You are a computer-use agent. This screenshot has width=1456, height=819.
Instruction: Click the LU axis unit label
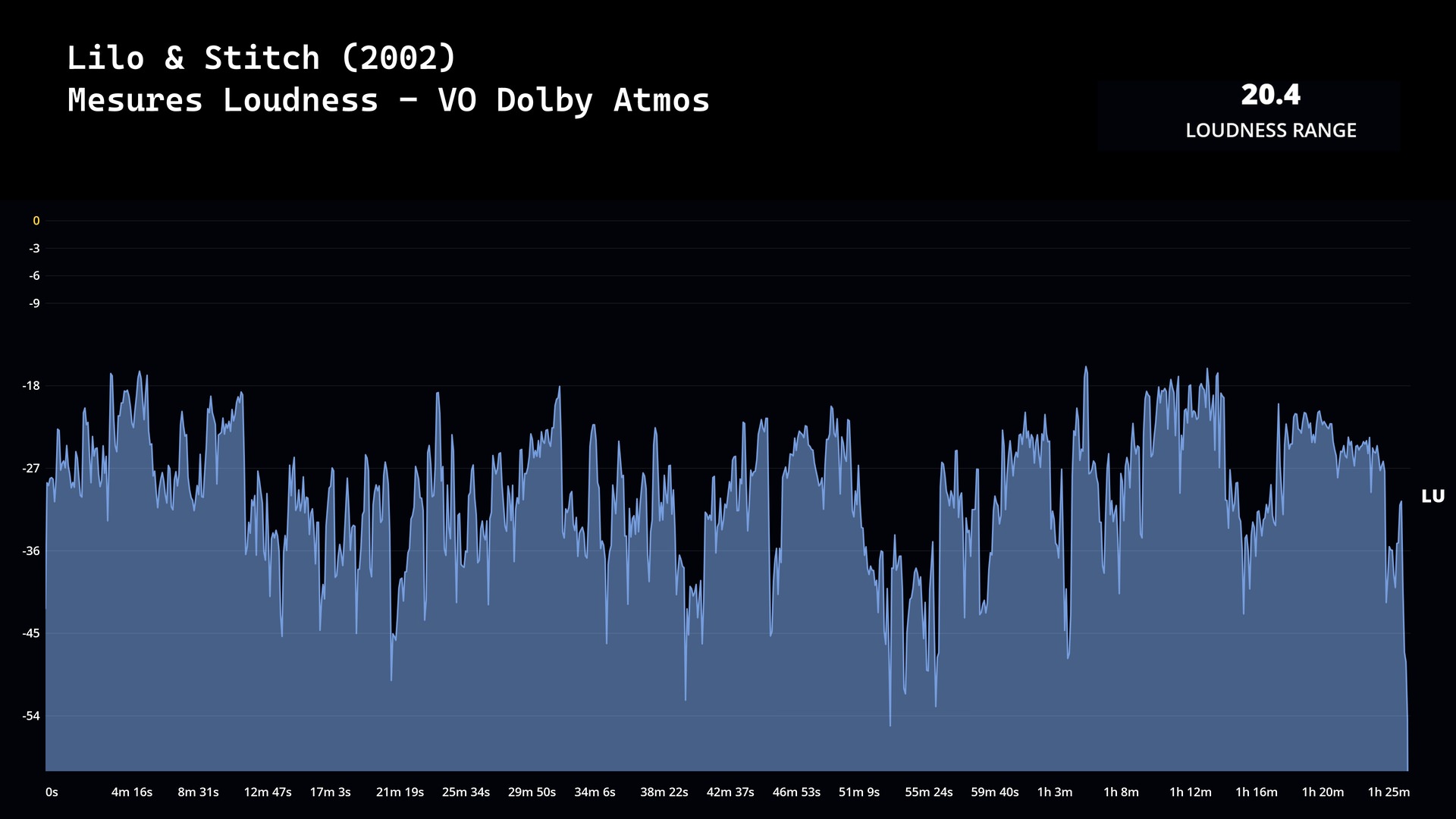point(1432,497)
